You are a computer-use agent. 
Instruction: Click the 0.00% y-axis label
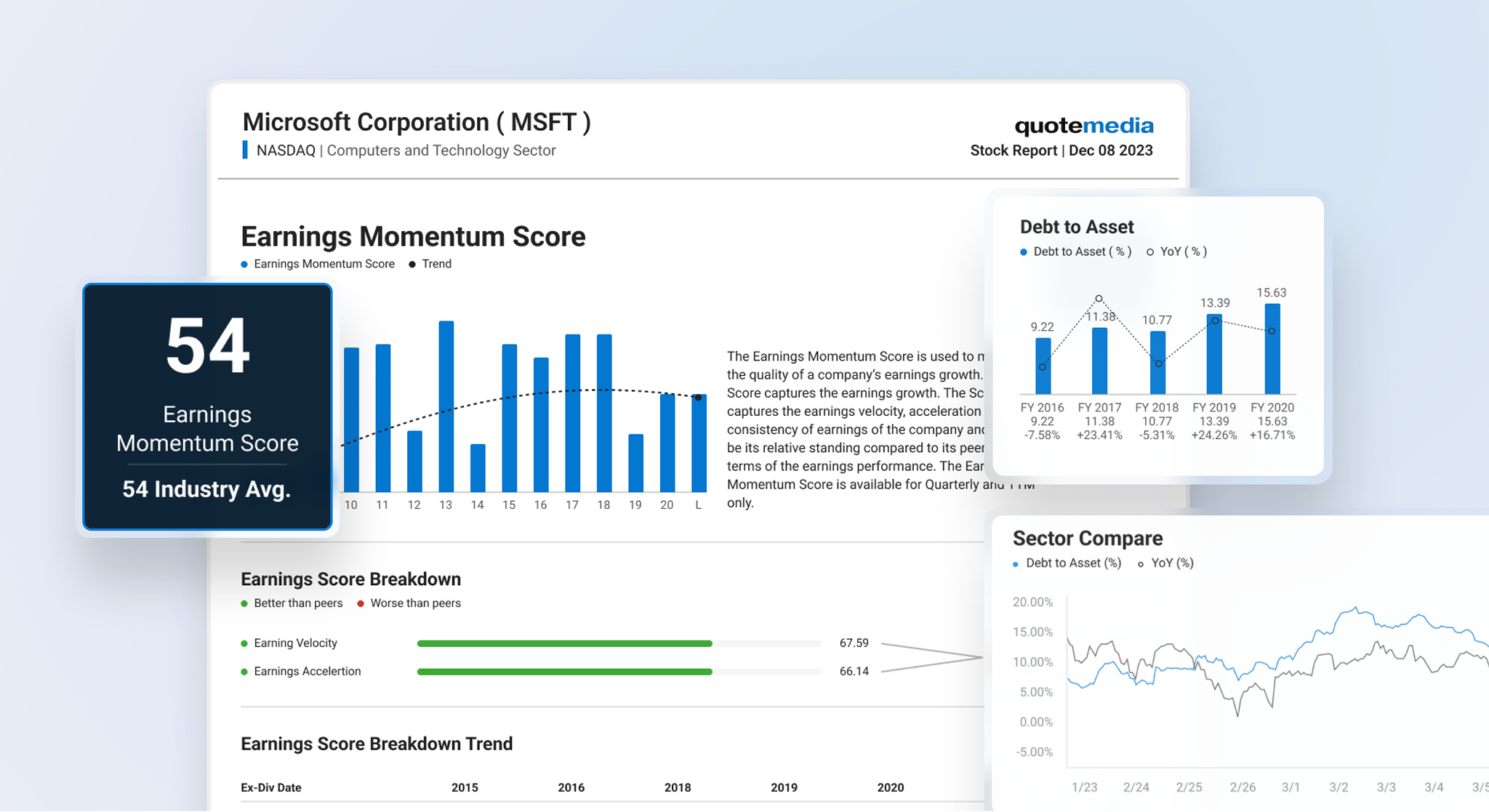1036,722
